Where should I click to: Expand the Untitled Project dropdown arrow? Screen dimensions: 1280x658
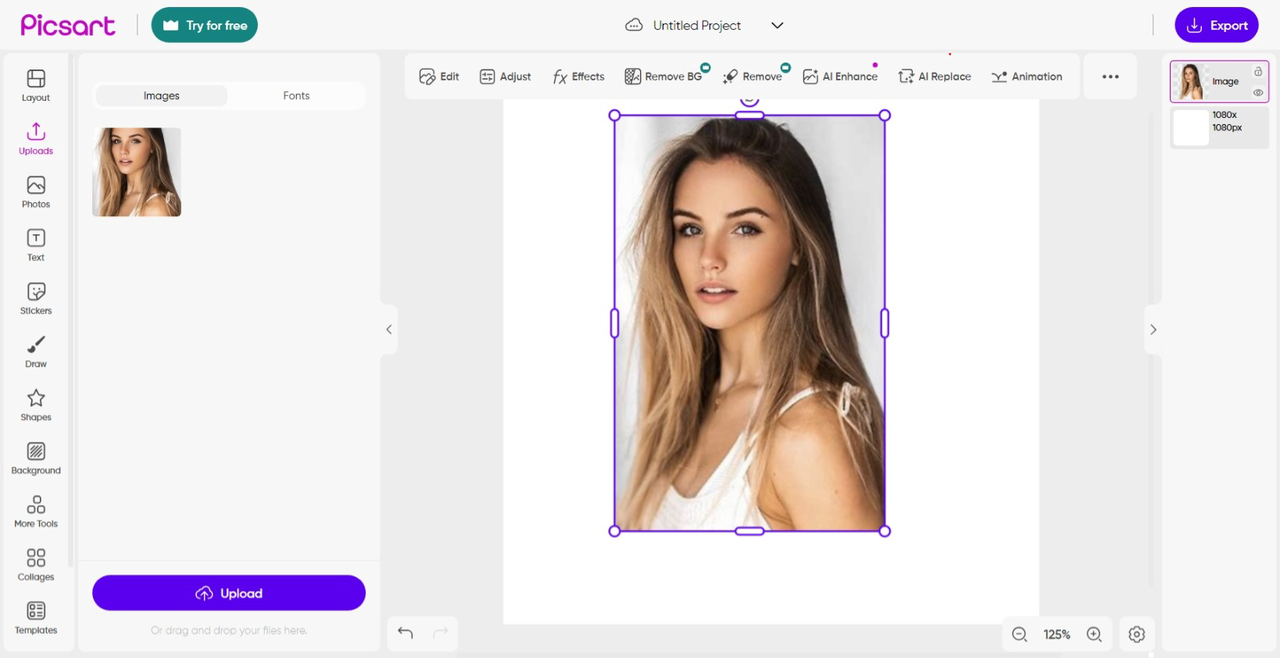click(x=777, y=25)
